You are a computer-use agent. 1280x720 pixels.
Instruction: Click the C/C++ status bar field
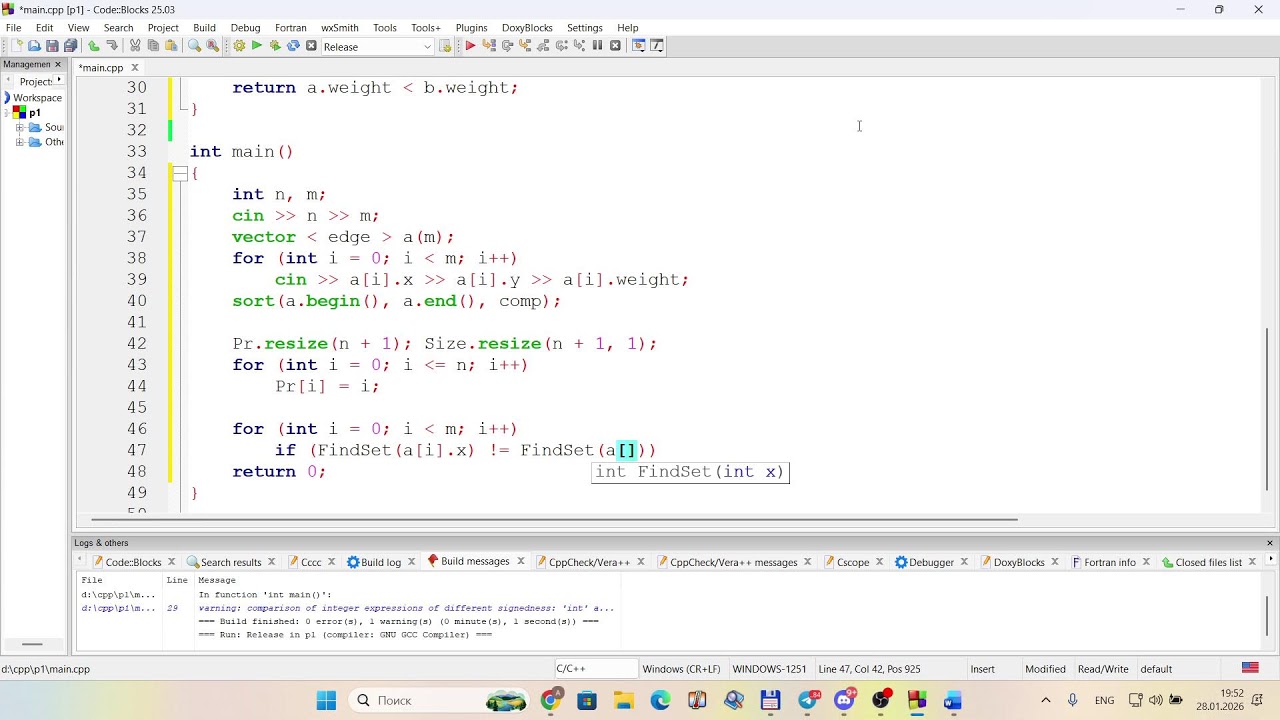click(x=595, y=669)
